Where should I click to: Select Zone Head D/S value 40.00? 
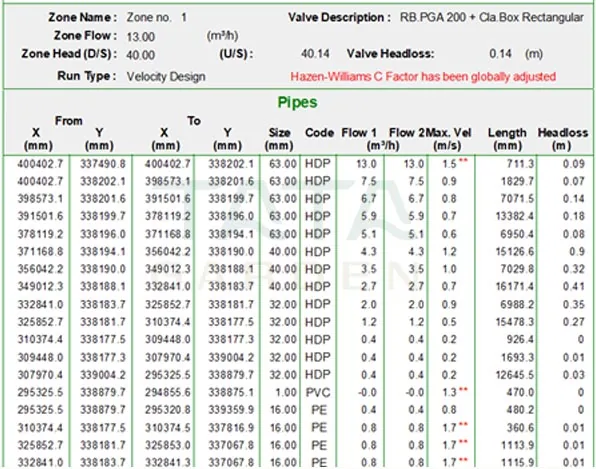point(141,55)
